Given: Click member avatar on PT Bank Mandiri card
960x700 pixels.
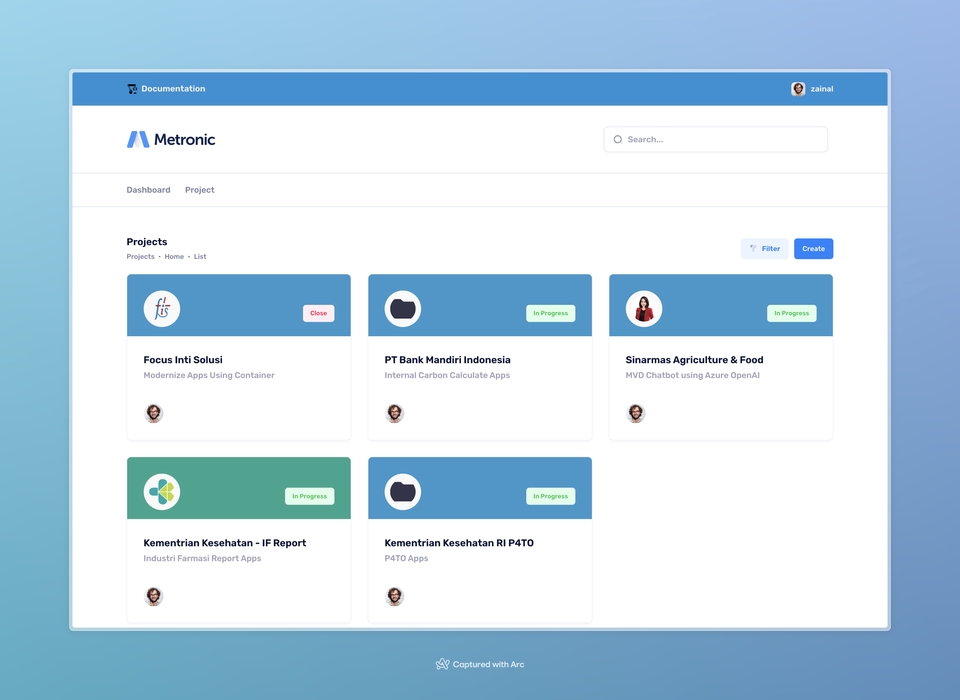Looking at the screenshot, I should tap(395, 413).
